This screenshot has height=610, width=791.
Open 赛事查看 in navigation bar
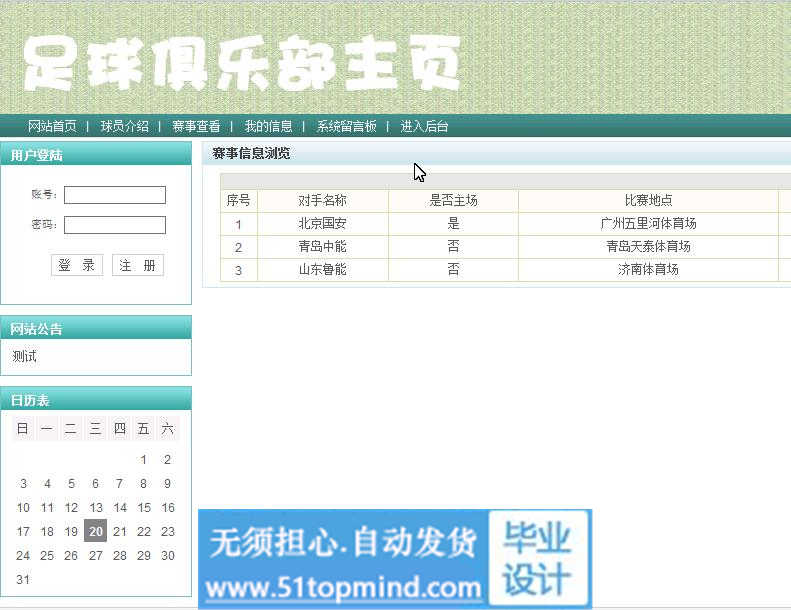tap(196, 126)
